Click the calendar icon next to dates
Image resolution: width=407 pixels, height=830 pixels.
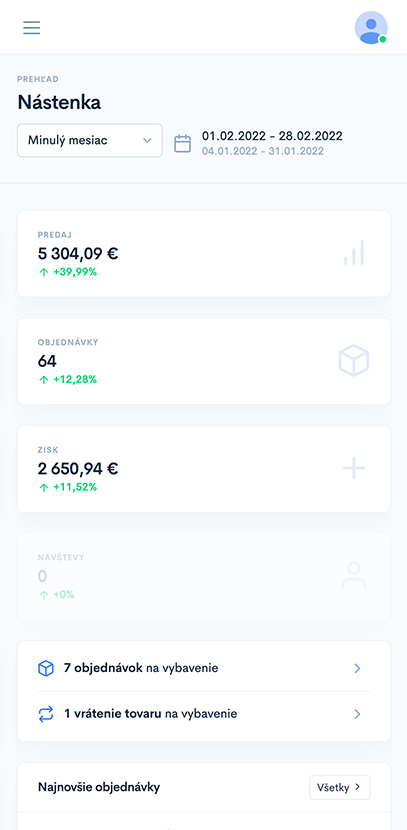[x=183, y=143]
